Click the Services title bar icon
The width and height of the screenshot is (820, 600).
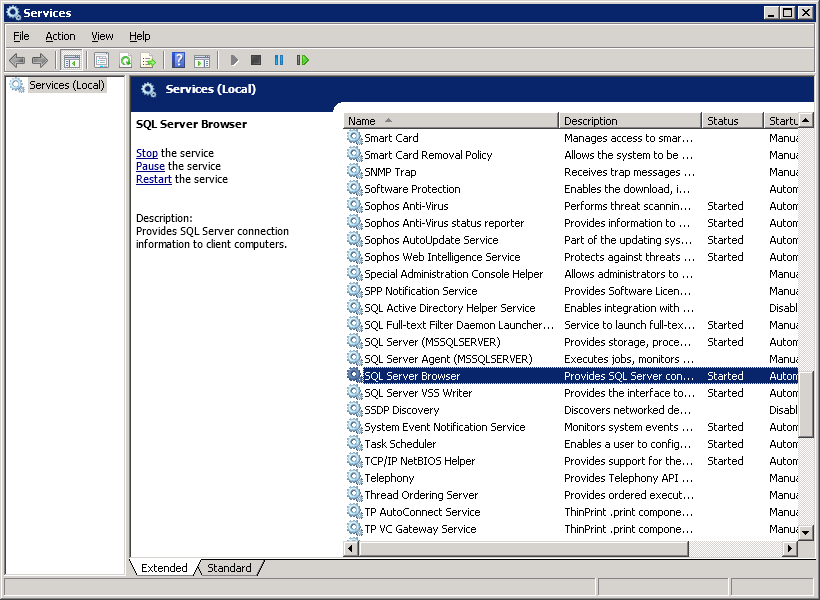click(14, 13)
